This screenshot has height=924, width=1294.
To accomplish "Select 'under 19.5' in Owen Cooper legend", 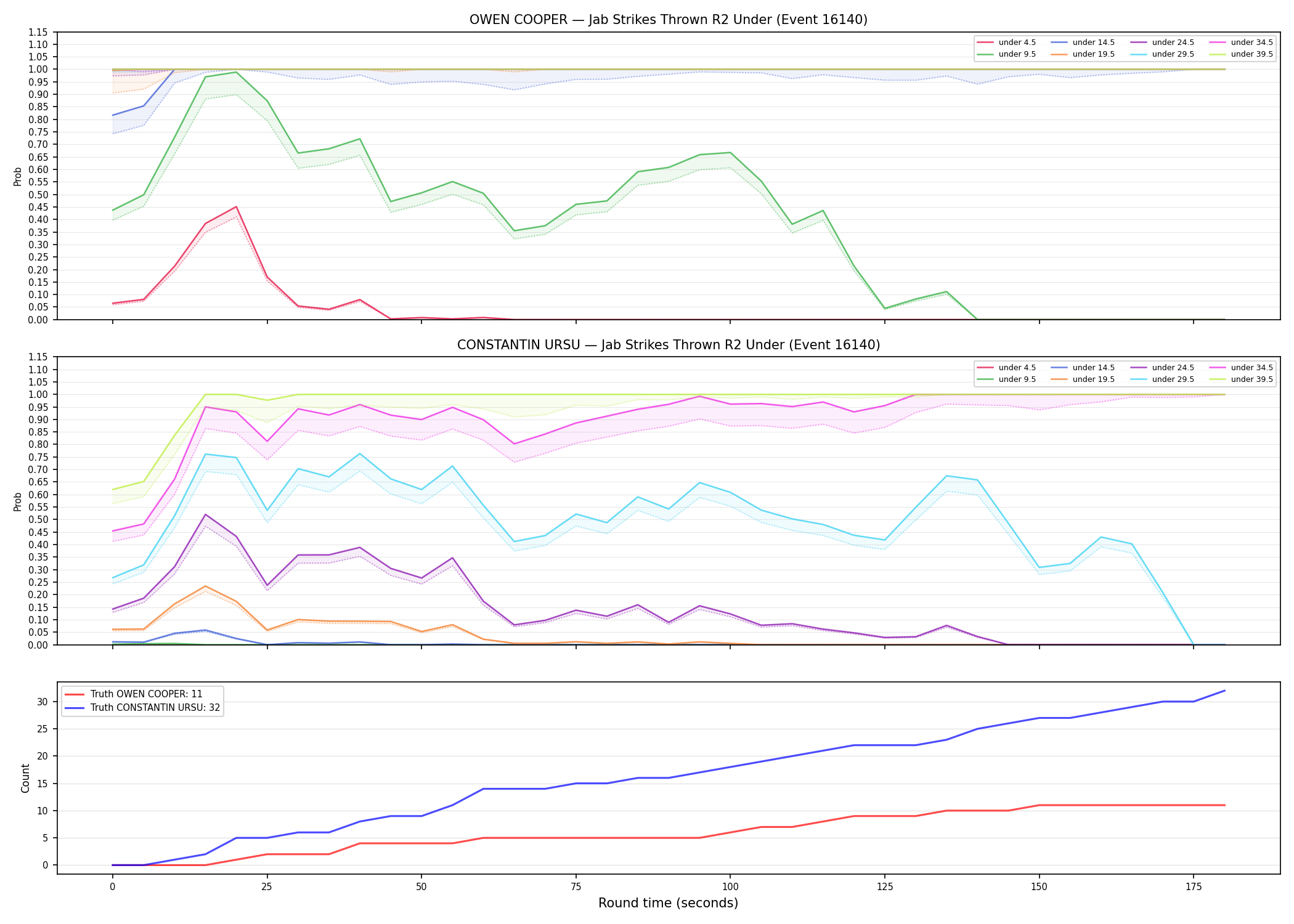I will 1083,54.
